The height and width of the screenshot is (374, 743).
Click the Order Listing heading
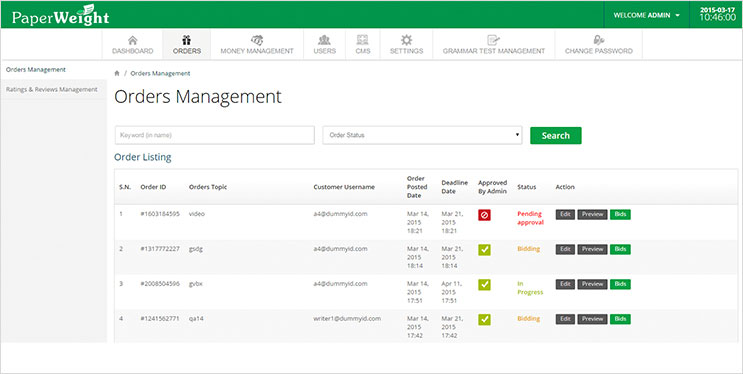(x=143, y=157)
